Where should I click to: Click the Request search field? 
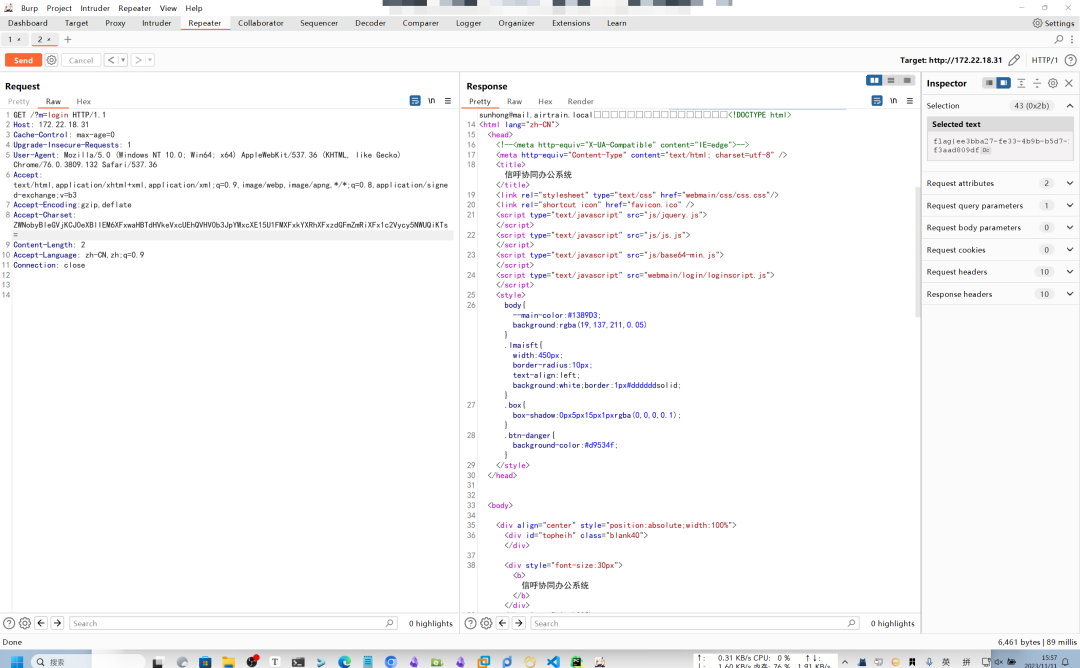(233, 623)
